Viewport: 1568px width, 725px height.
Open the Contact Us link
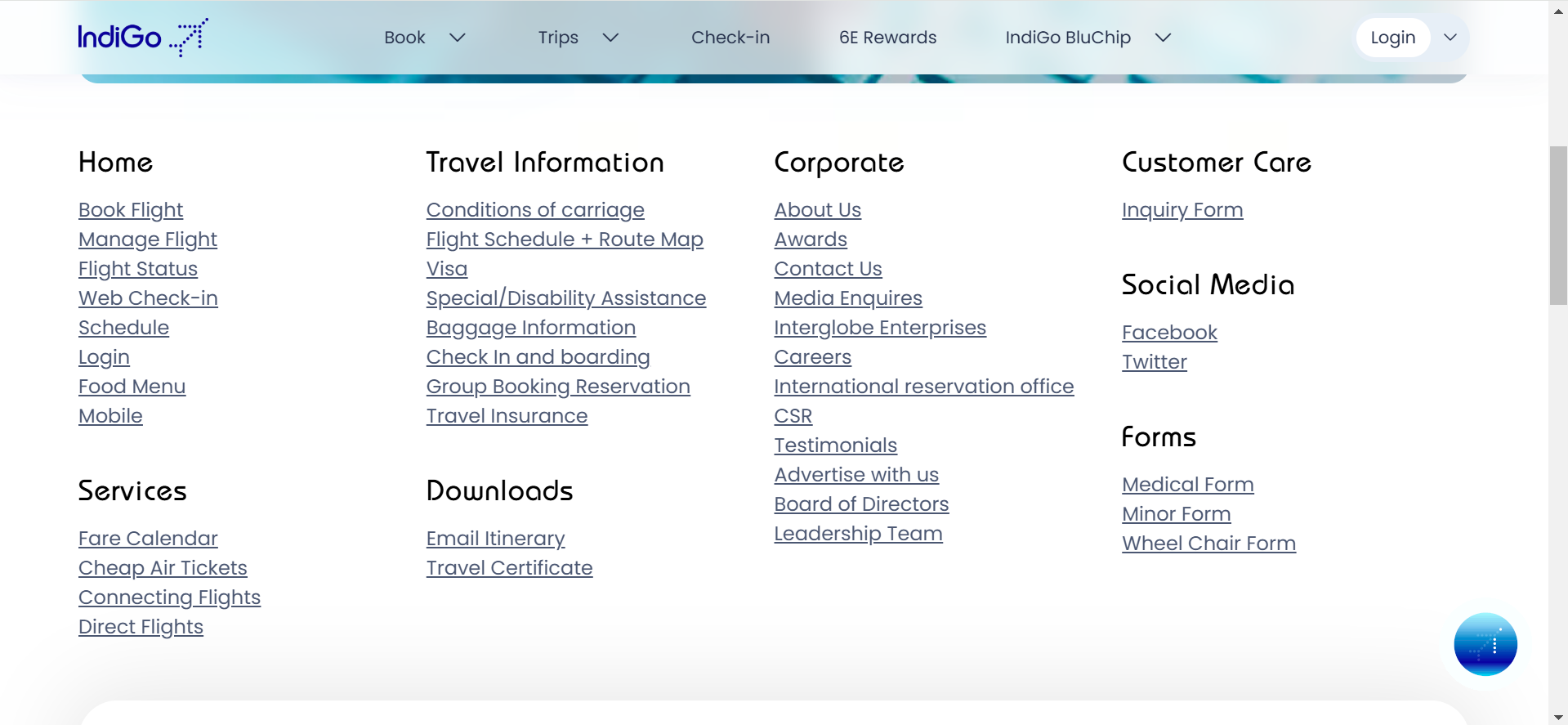[x=829, y=269]
